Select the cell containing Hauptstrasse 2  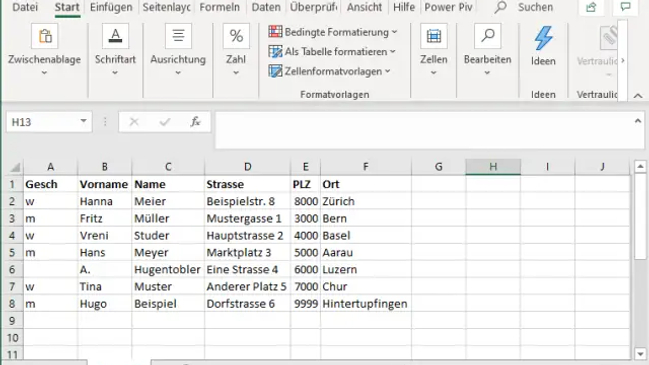pos(248,235)
